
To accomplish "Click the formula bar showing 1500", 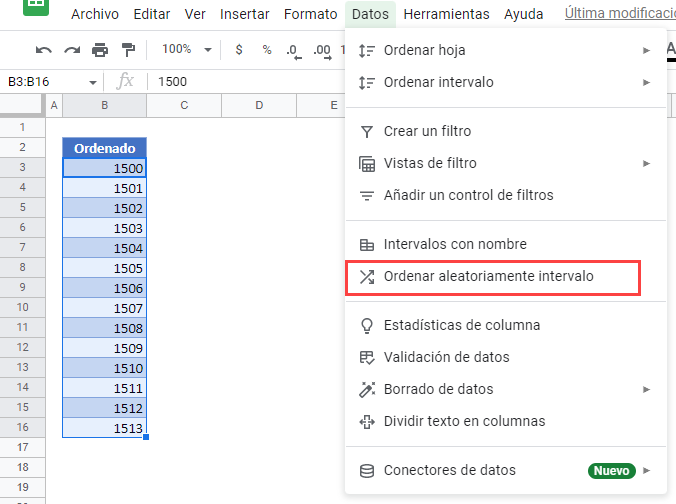I will pyautogui.click(x=246, y=81).
